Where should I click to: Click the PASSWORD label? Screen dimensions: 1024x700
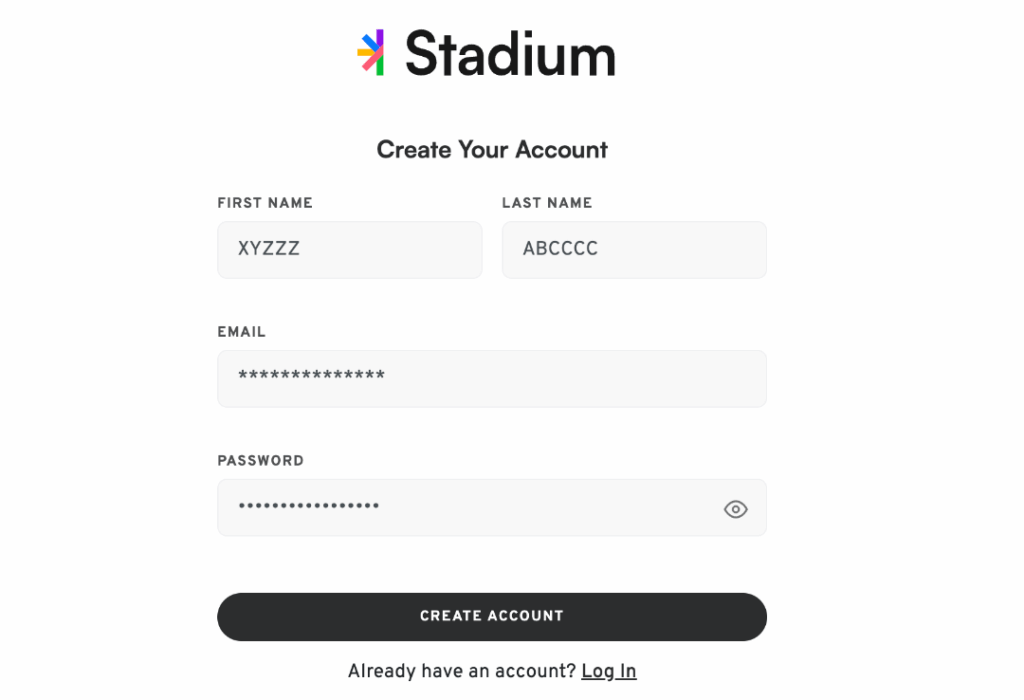tap(261, 460)
